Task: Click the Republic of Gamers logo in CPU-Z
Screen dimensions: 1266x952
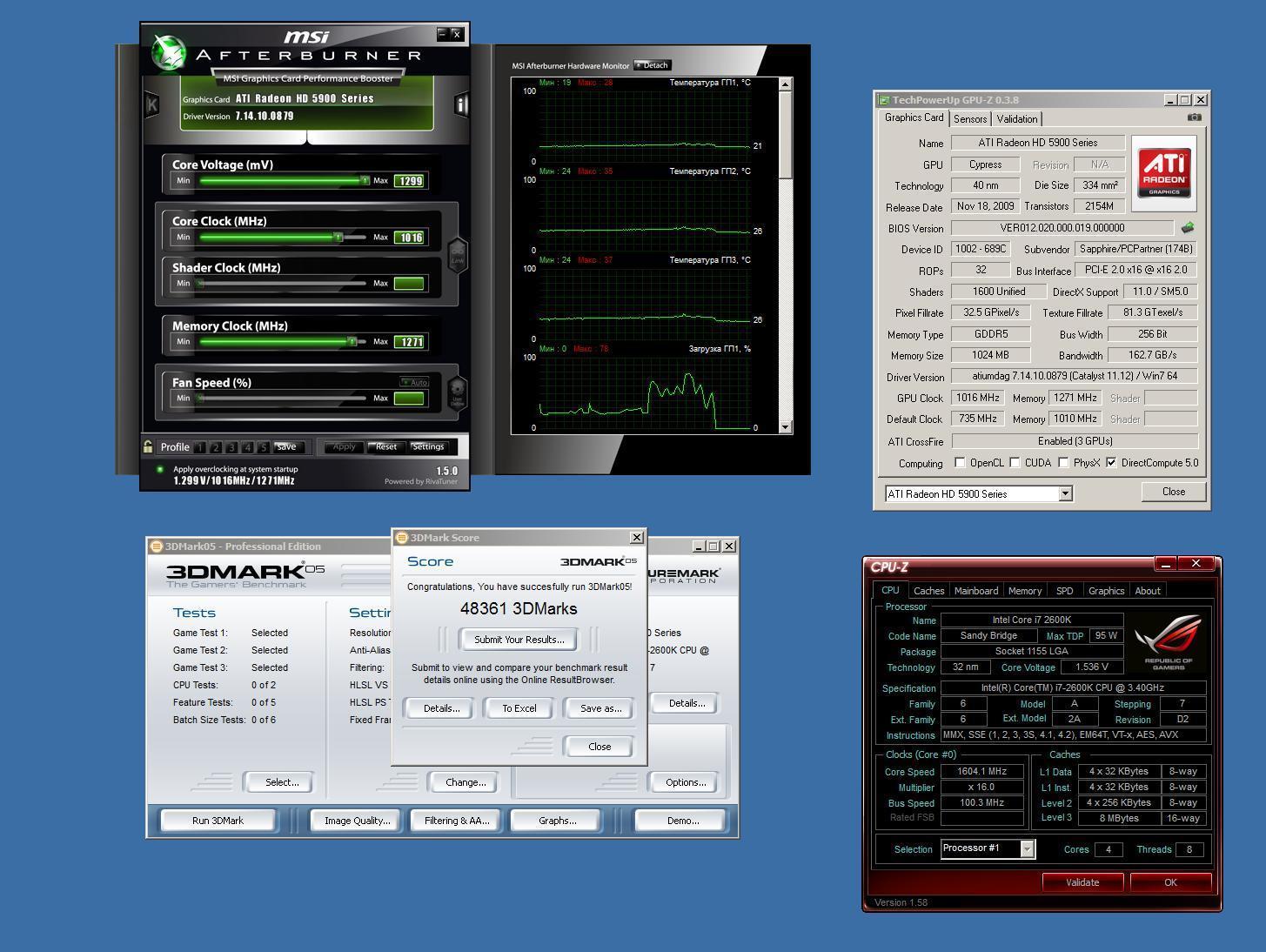Action: (1169, 641)
